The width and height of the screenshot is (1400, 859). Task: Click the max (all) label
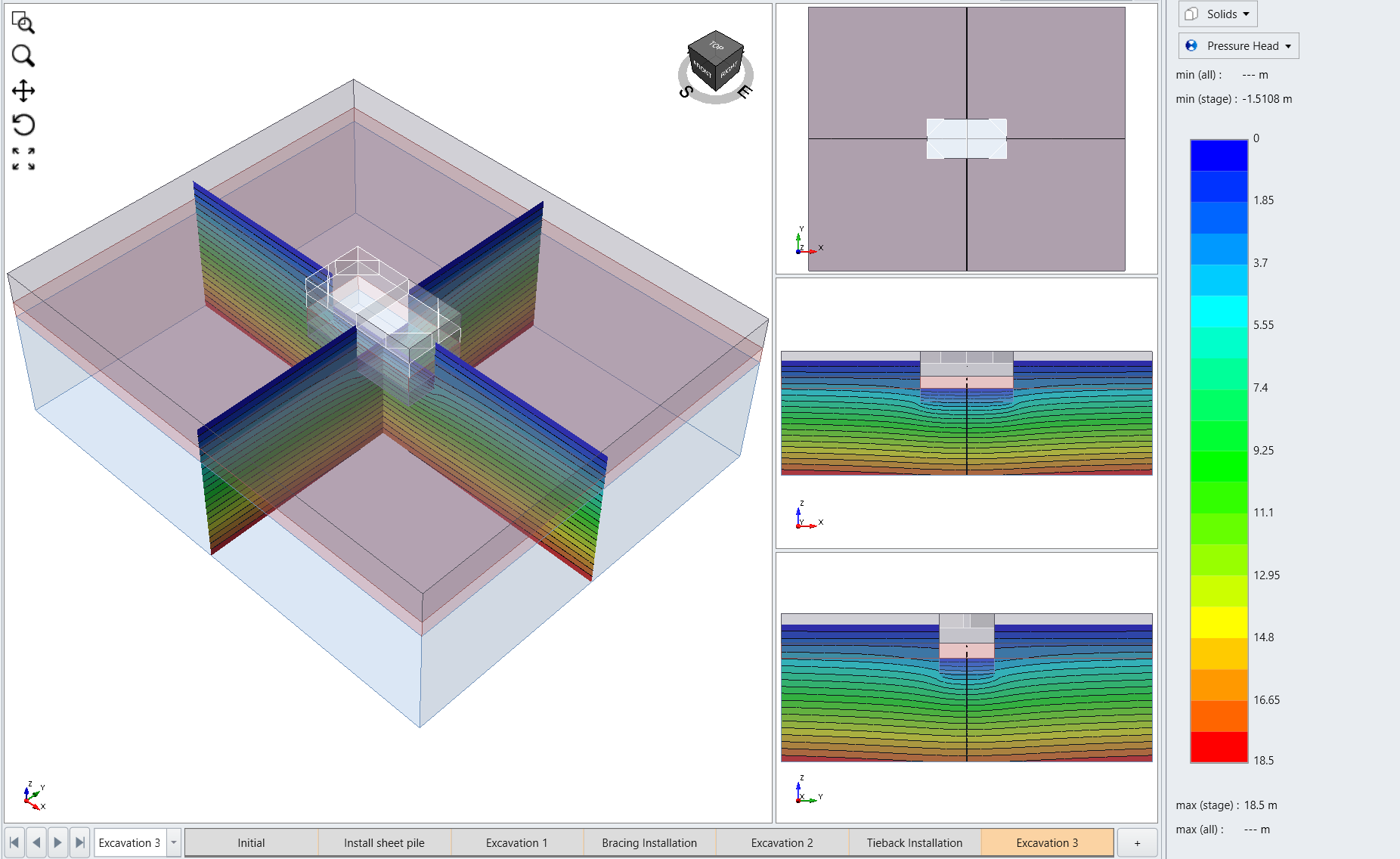coord(1200,830)
